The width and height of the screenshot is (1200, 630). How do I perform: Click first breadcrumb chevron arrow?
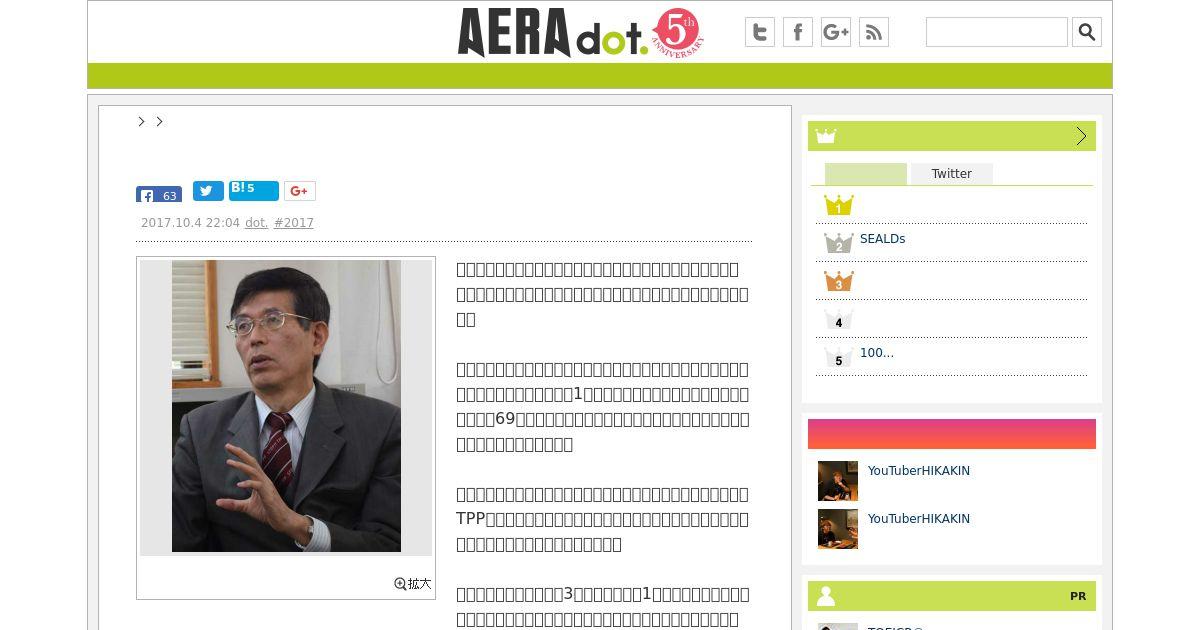pos(142,121)
